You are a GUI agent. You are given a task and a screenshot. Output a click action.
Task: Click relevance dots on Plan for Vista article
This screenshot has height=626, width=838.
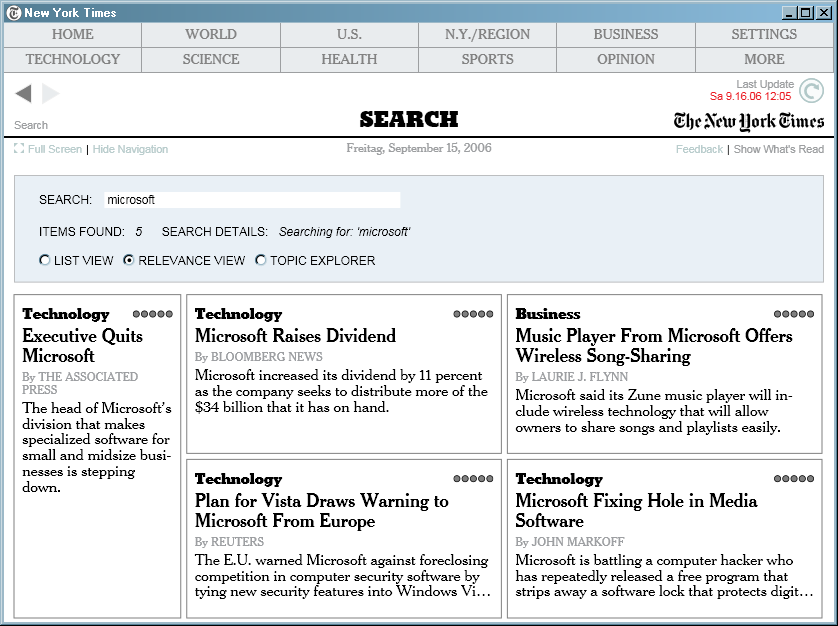[473, 478]
